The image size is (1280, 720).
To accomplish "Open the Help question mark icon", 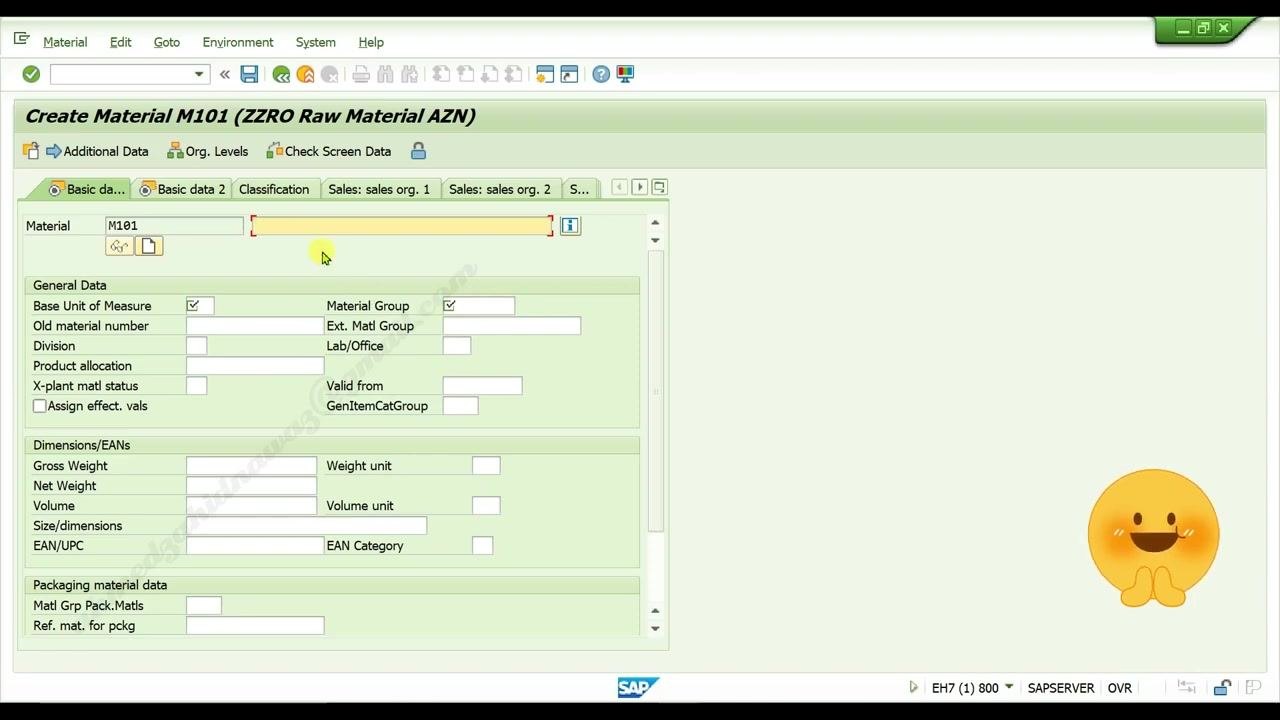I will pyautogui.click(x=601, y=74).
